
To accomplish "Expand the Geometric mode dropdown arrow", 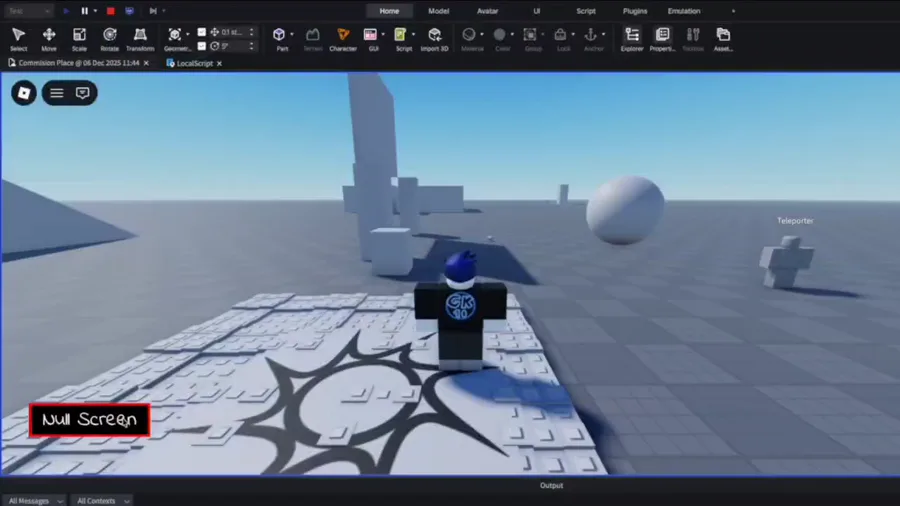I will (188, 34).
